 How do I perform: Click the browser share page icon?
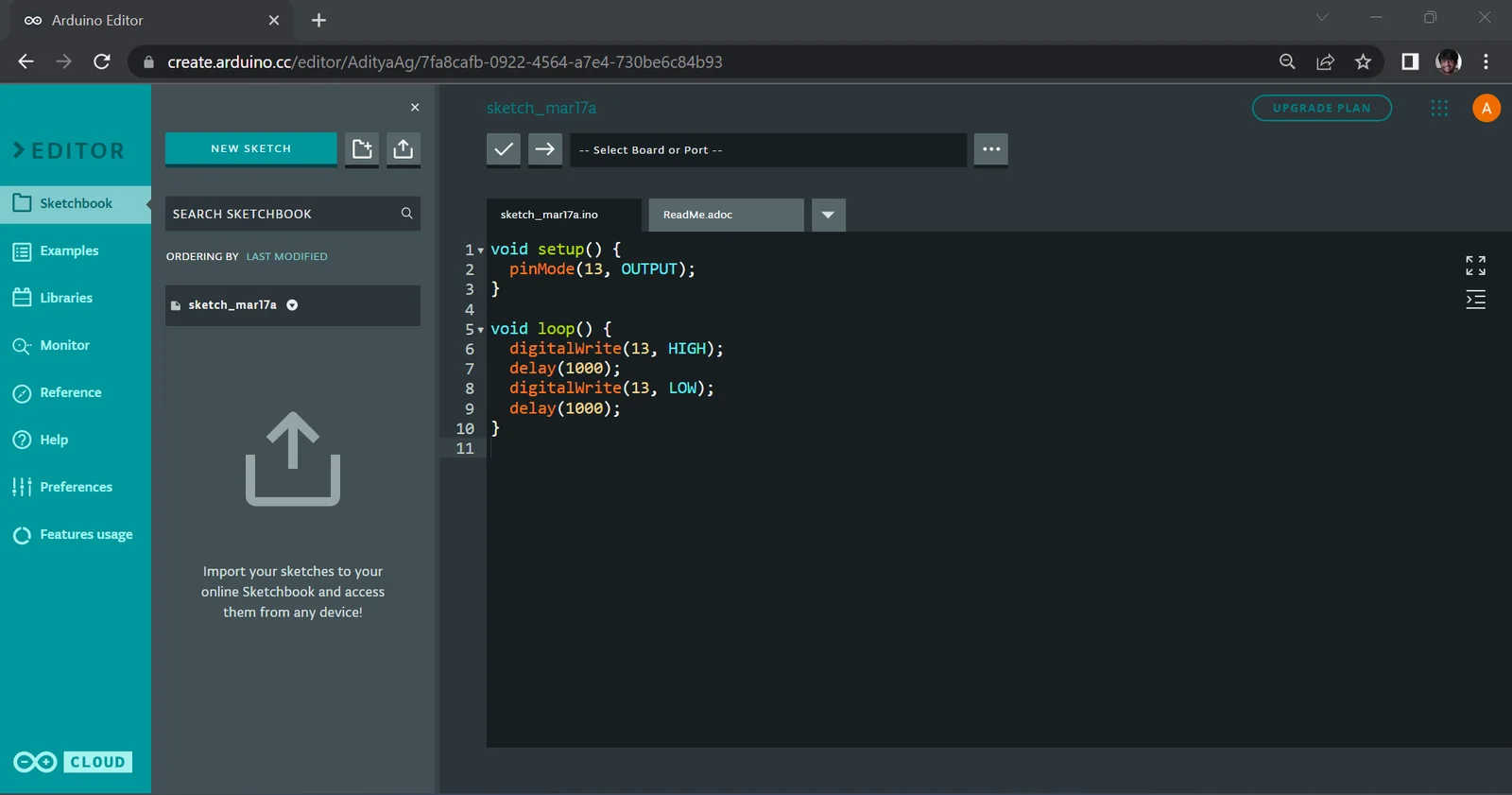click(x=1325, y=61)
